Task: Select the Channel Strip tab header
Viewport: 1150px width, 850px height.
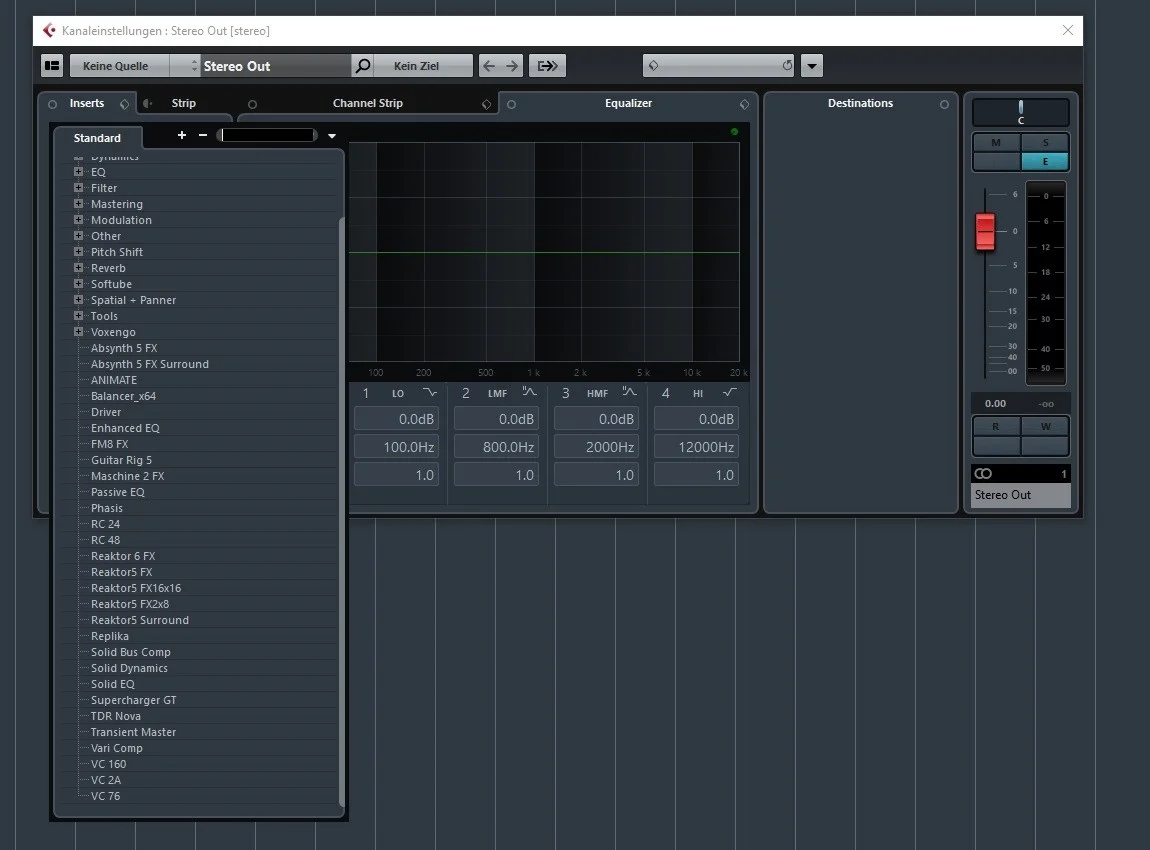Action: click(367, 103)
